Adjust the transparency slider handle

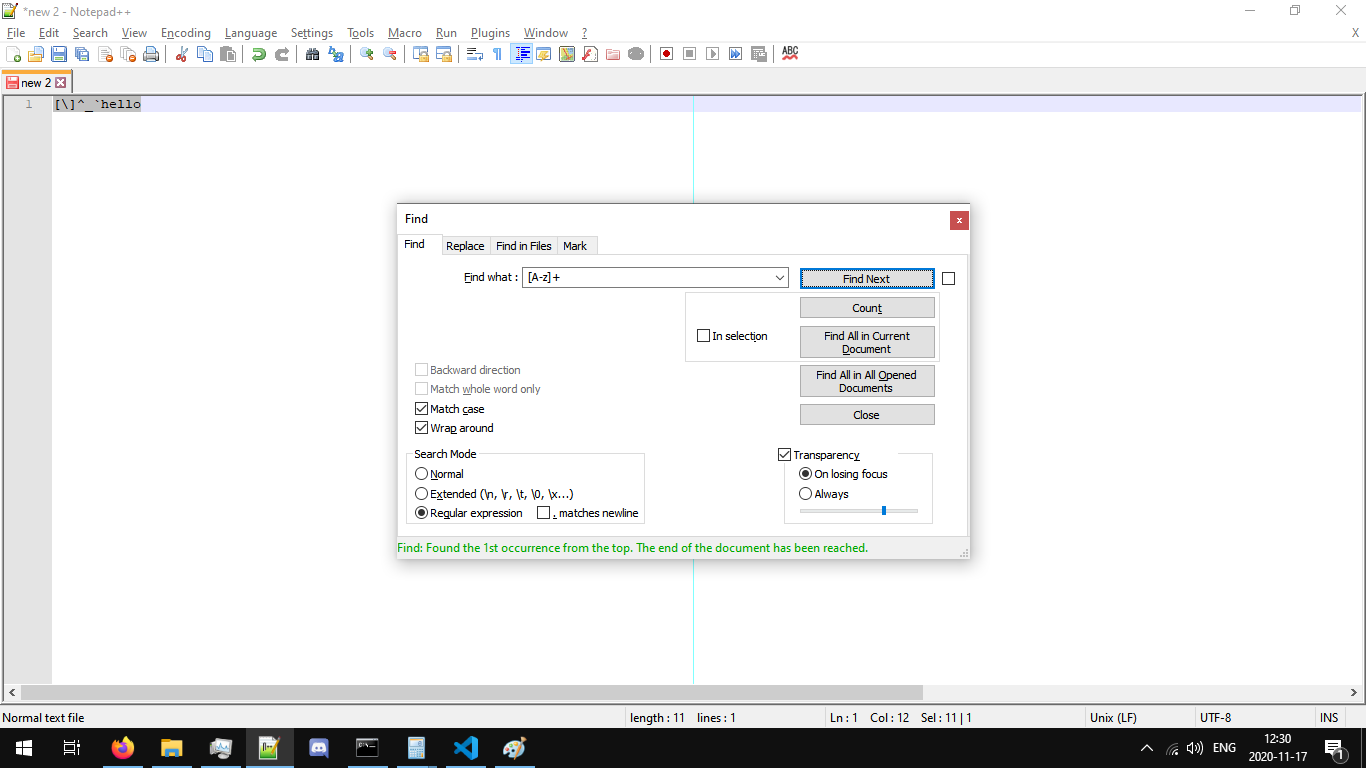coord(884,510)
